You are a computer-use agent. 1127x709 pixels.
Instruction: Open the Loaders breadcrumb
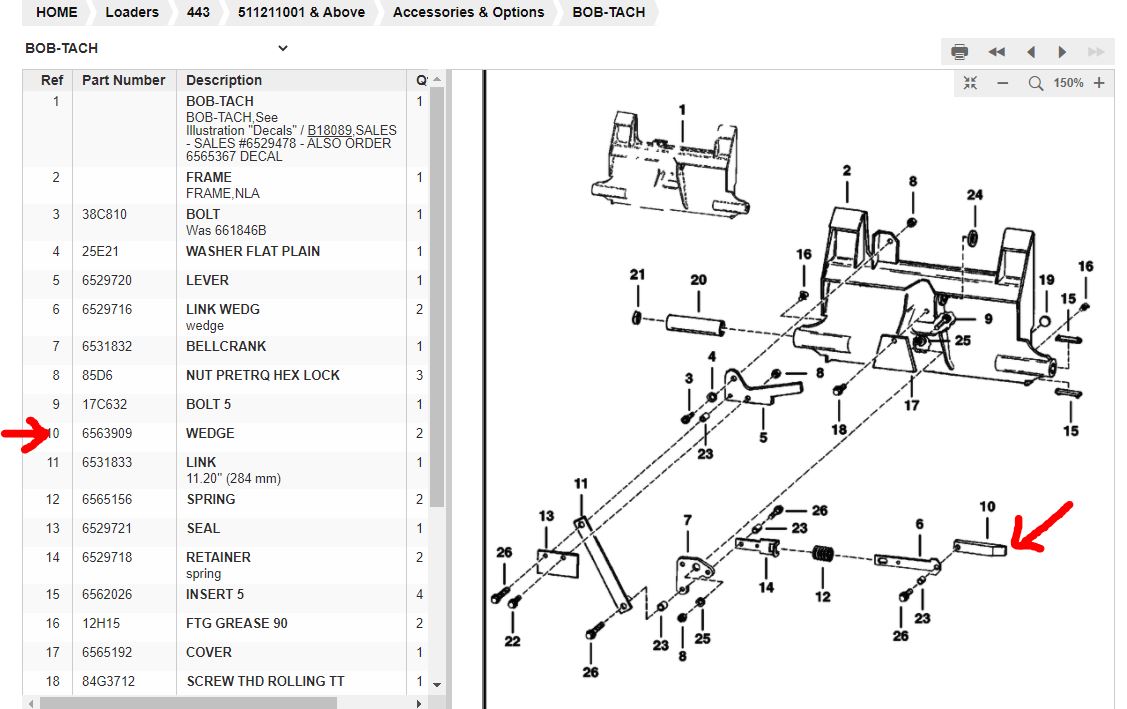pyautogui.click(x=132, y=12)
